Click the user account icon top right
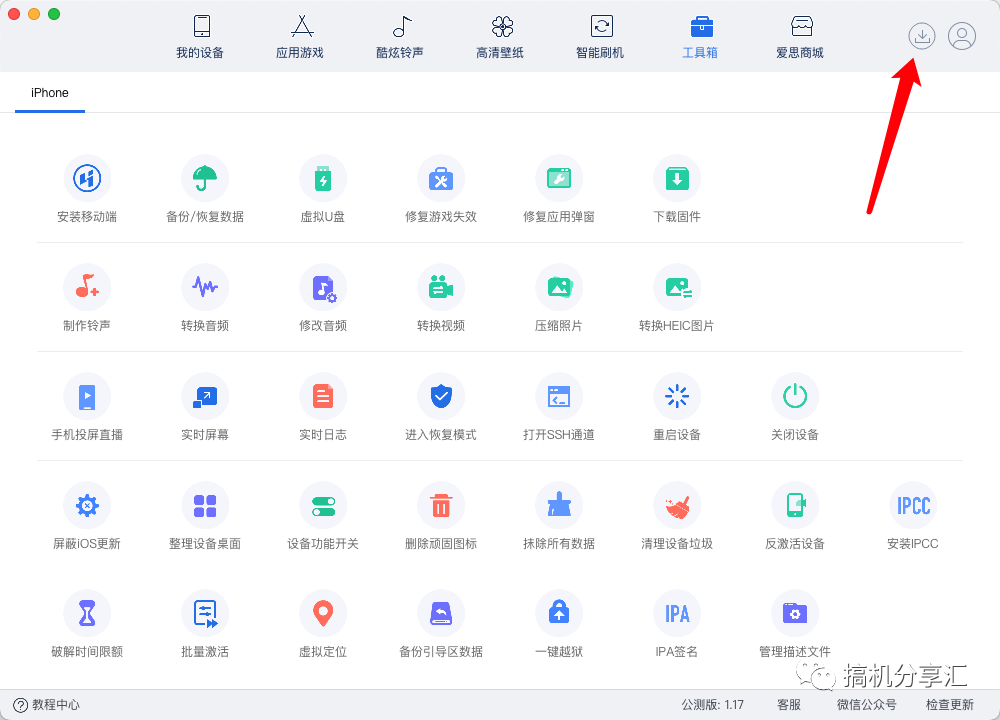This screenshot has height=720, width=1000. click(x=961, y=35)
